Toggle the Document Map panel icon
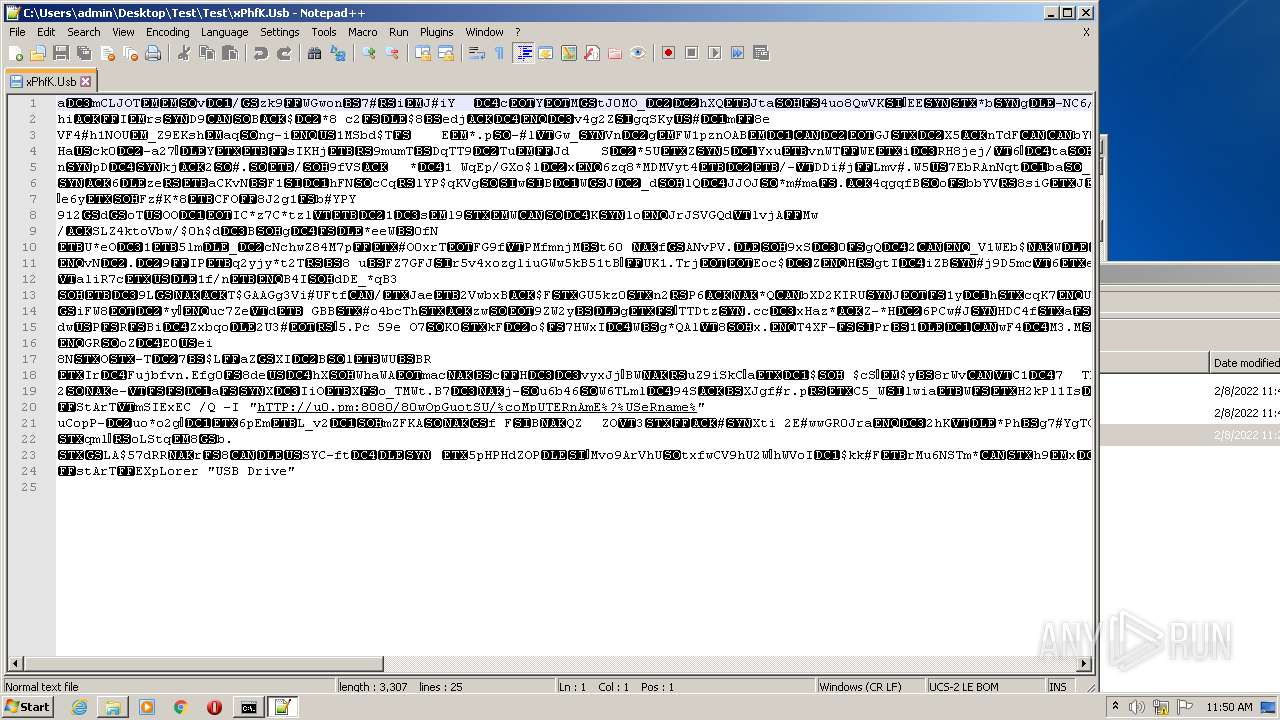The width and height of the screenshot is (1280, 720). (x=568, y=53)
